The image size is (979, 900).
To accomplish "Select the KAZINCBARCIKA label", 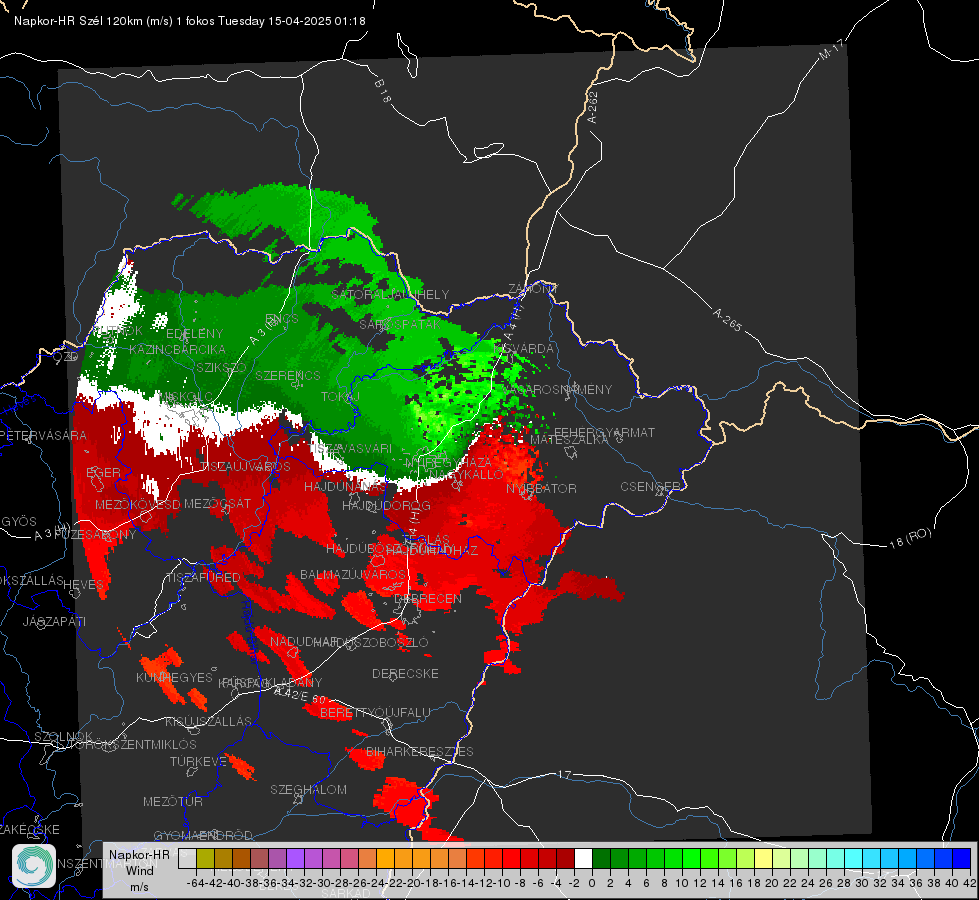I will (177, 349).
